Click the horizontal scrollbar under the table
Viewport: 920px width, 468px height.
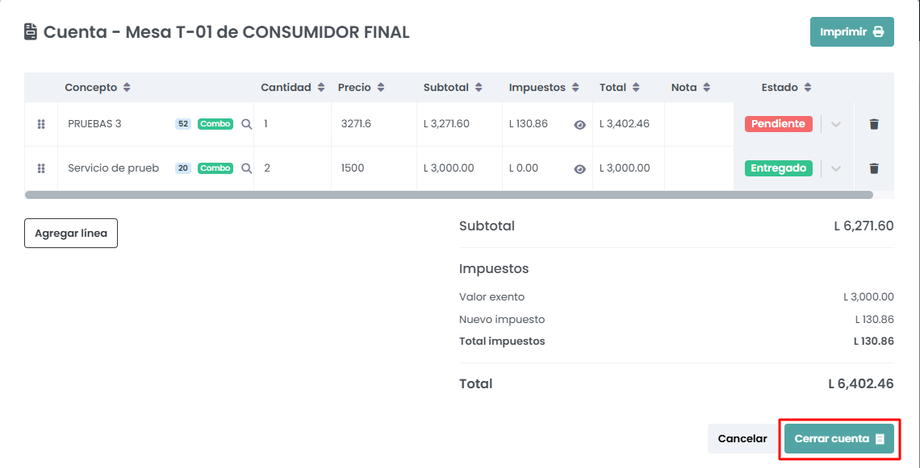pos(448,195)
